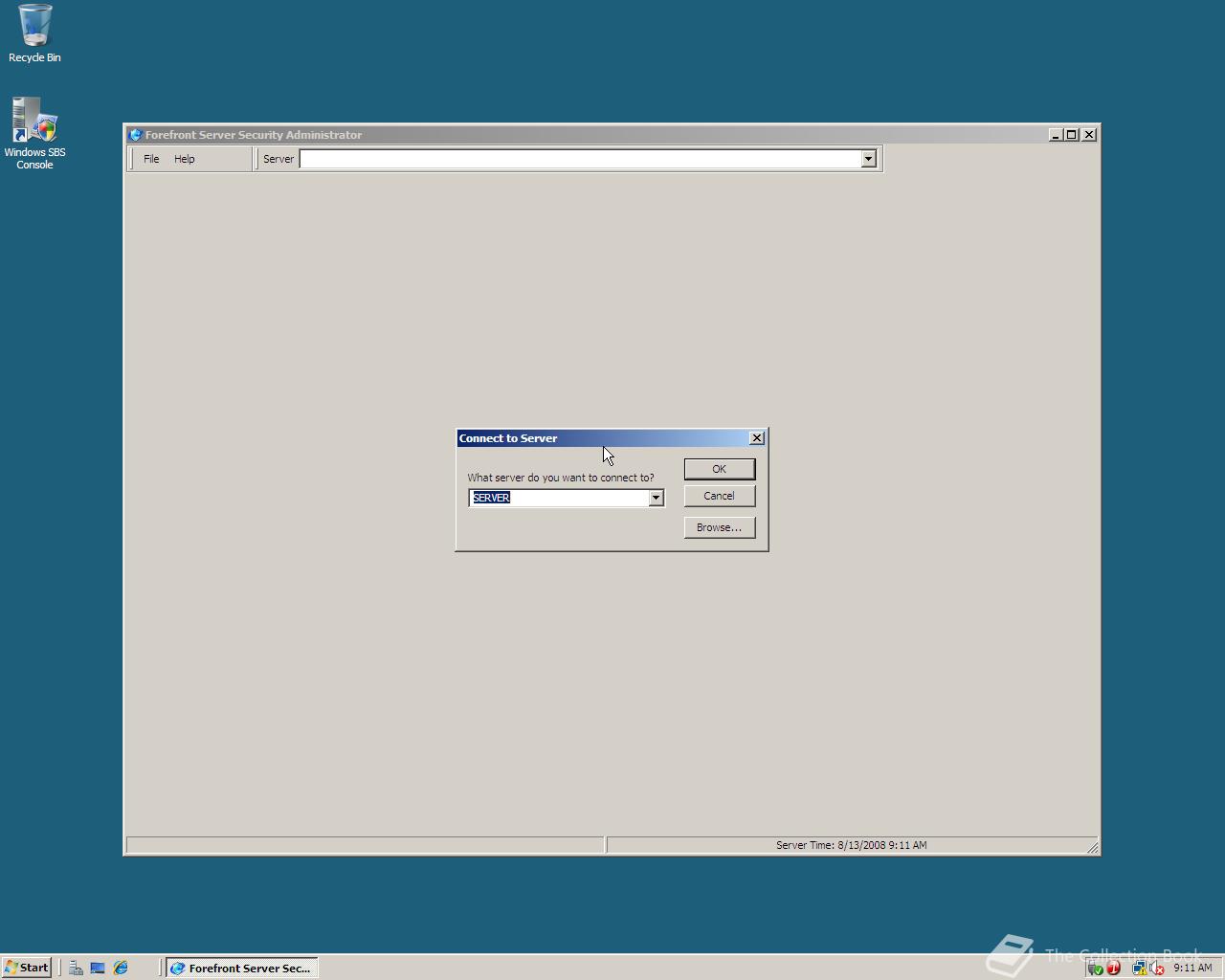The image size is (1225, 980).
Task: Cancel the Connect to Server dialog
Action: 720,496
